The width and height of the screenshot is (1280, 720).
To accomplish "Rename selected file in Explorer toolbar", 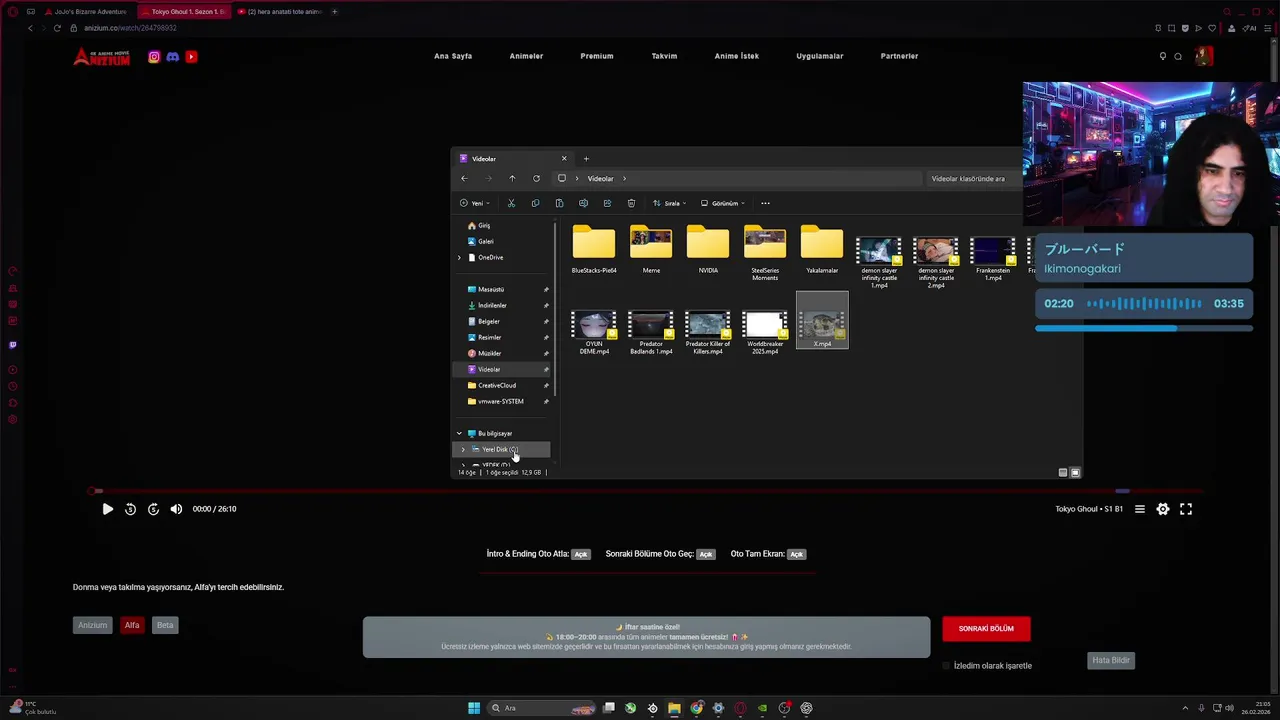I will (x=583, y=203).
